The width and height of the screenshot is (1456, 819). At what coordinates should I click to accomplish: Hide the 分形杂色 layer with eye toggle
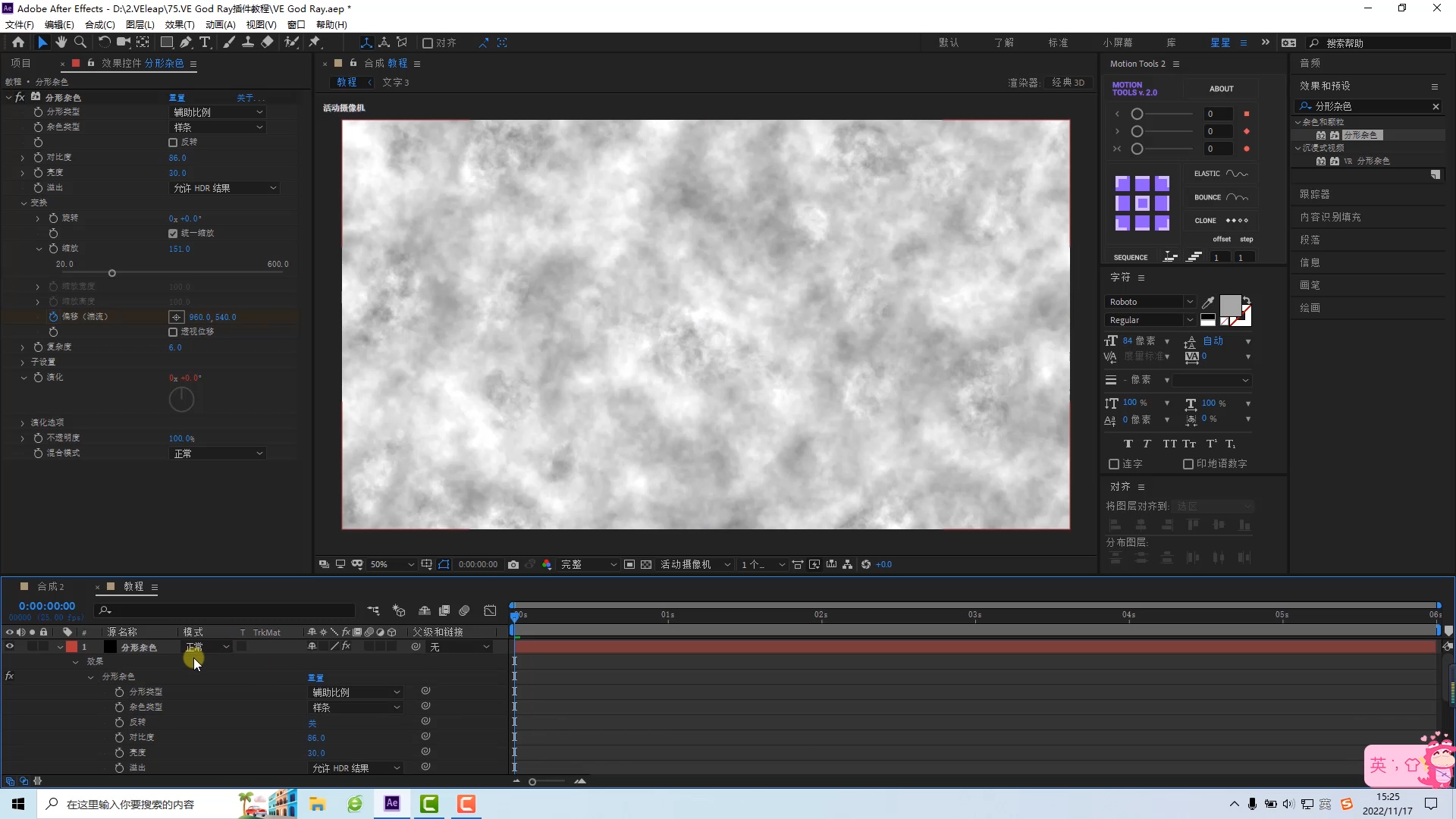coord(10,647)
